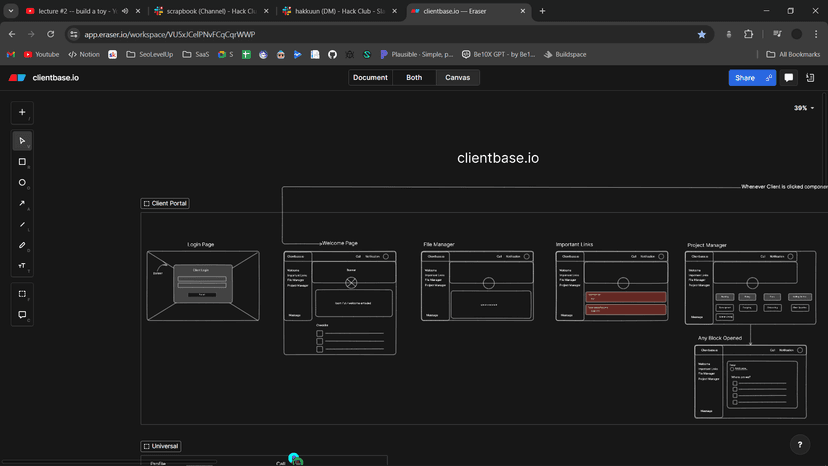Viewport: 828px width, 466px height.
Task: Select the Client Portal figure label
Action: [165, 203]
